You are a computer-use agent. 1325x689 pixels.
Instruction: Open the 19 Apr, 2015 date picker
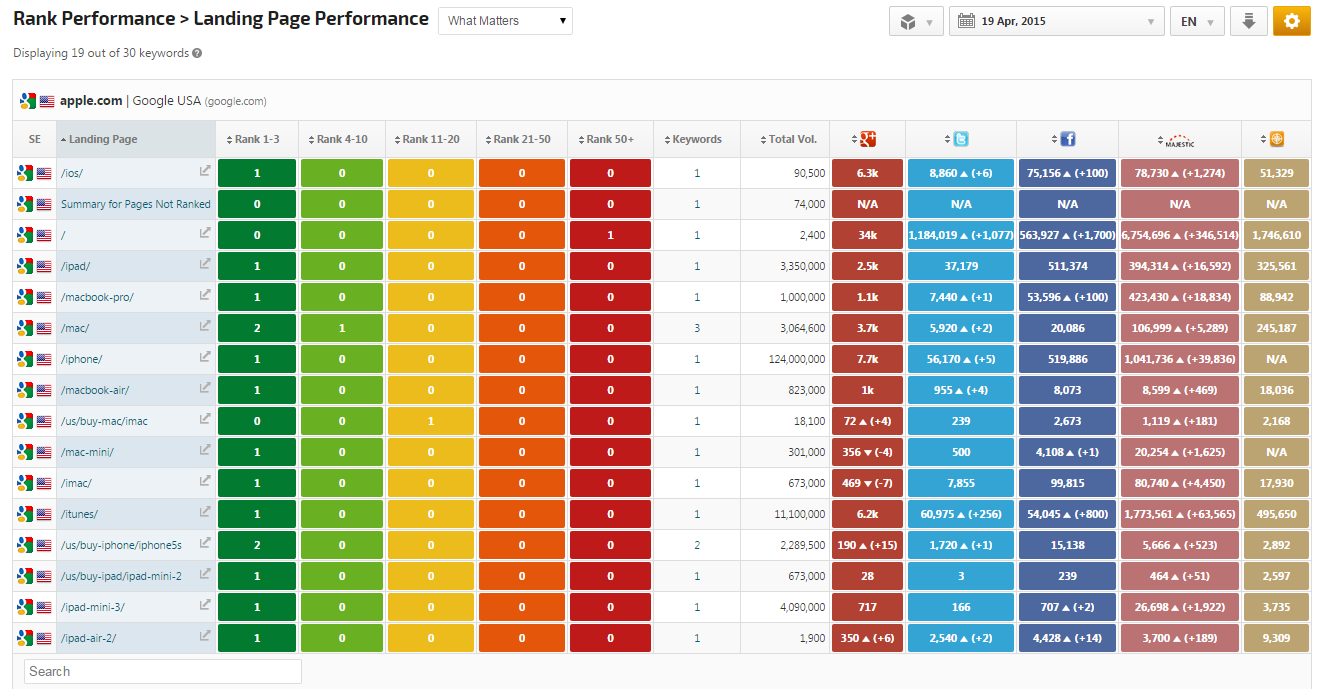click(x=1056, y=21)
